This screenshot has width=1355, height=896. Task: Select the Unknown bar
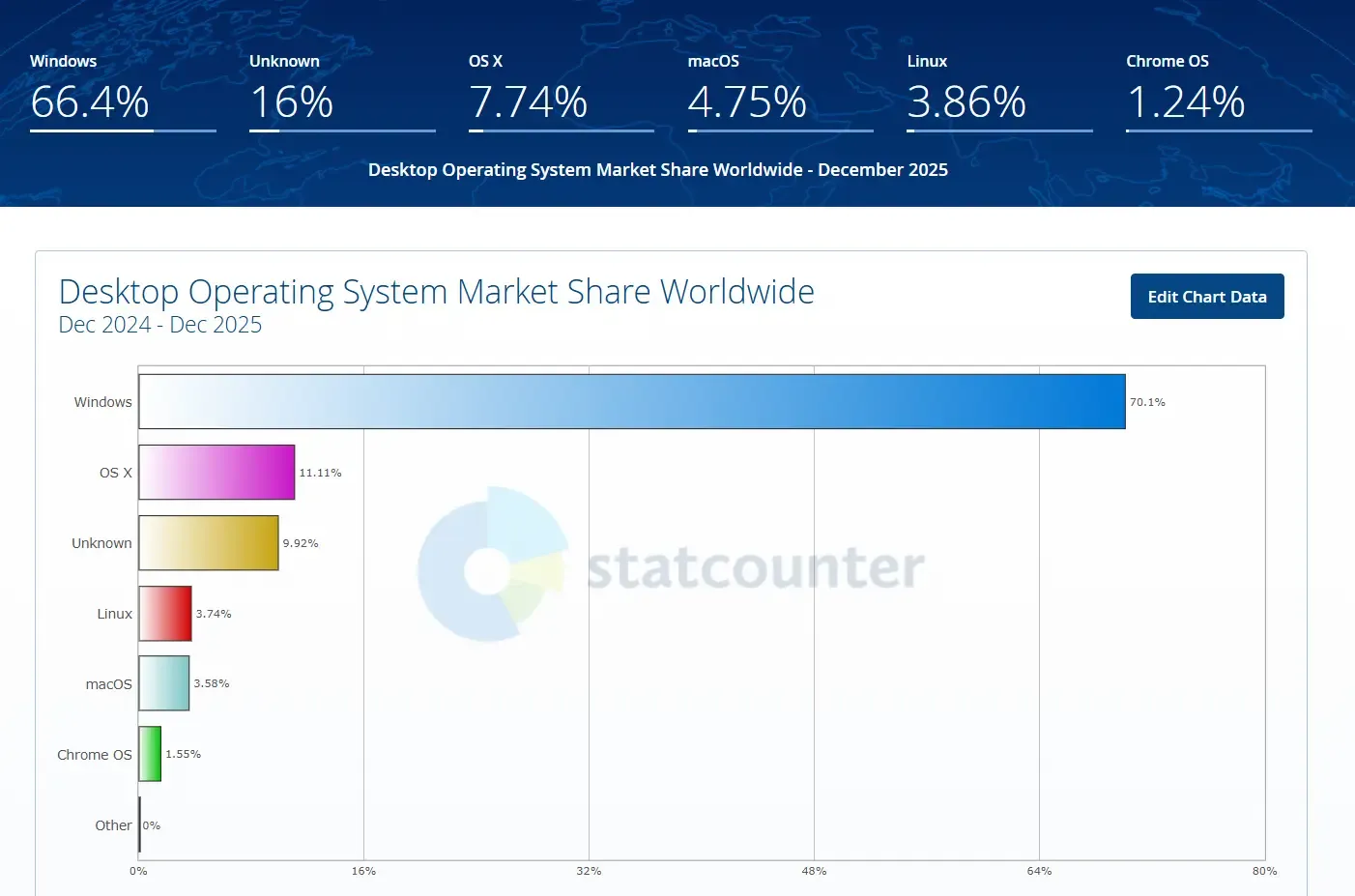pyautogui.click(x=209, y=542)
